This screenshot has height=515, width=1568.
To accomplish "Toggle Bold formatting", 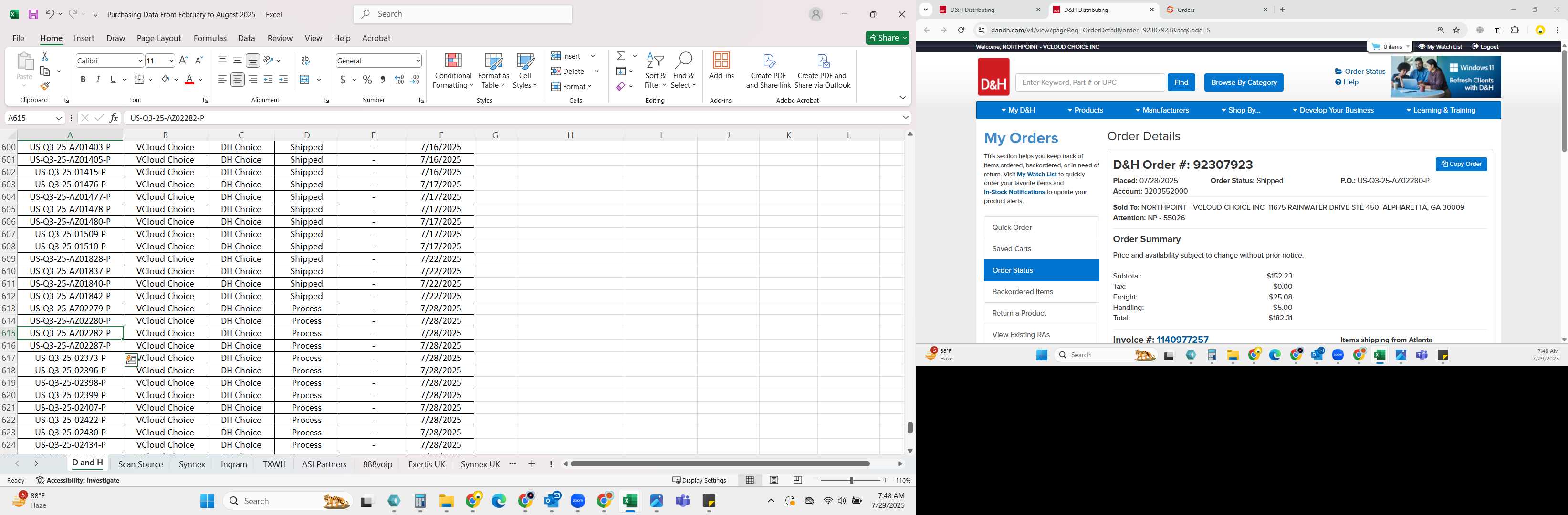I will (83, 80).
